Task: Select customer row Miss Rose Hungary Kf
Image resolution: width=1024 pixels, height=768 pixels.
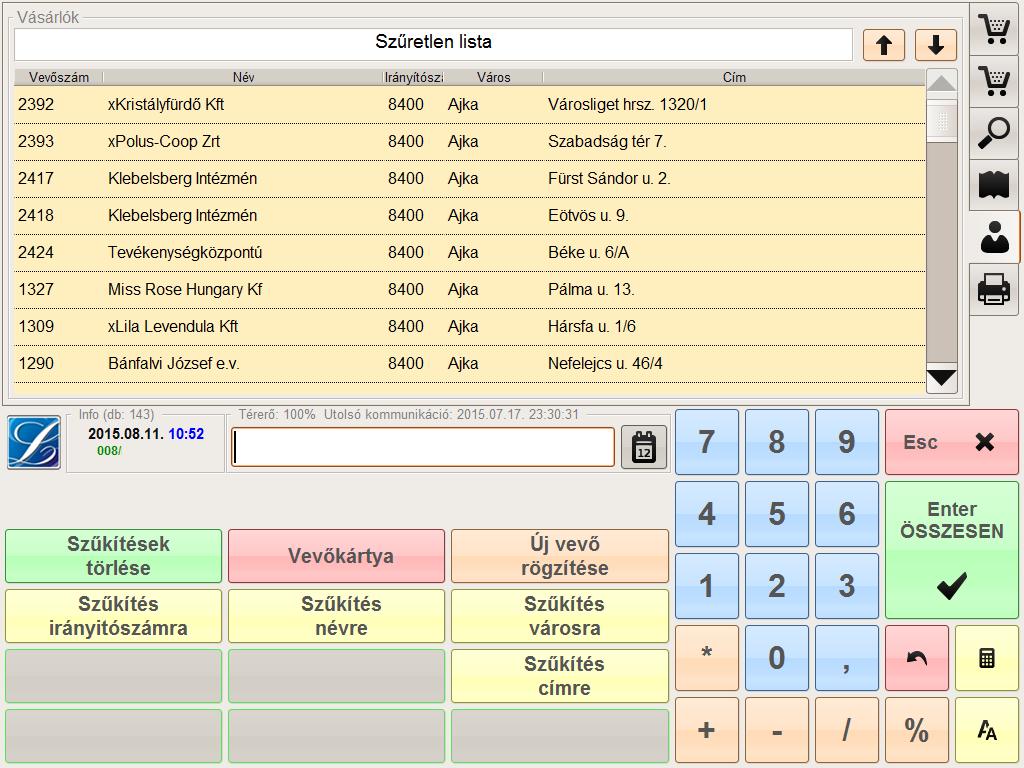Action: 470,289
